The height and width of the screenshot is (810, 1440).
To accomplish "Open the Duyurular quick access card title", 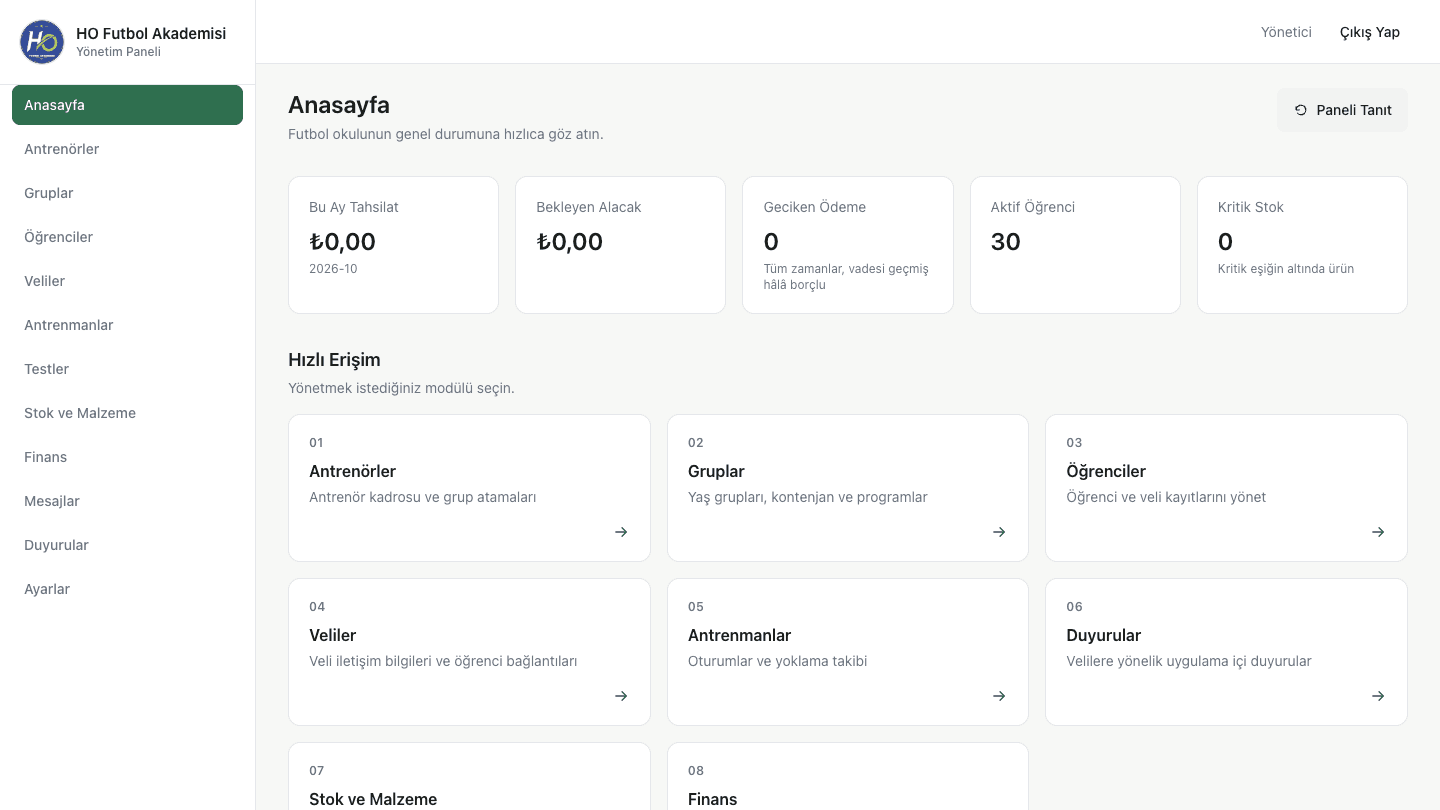I will click(x=1104, y=635).
